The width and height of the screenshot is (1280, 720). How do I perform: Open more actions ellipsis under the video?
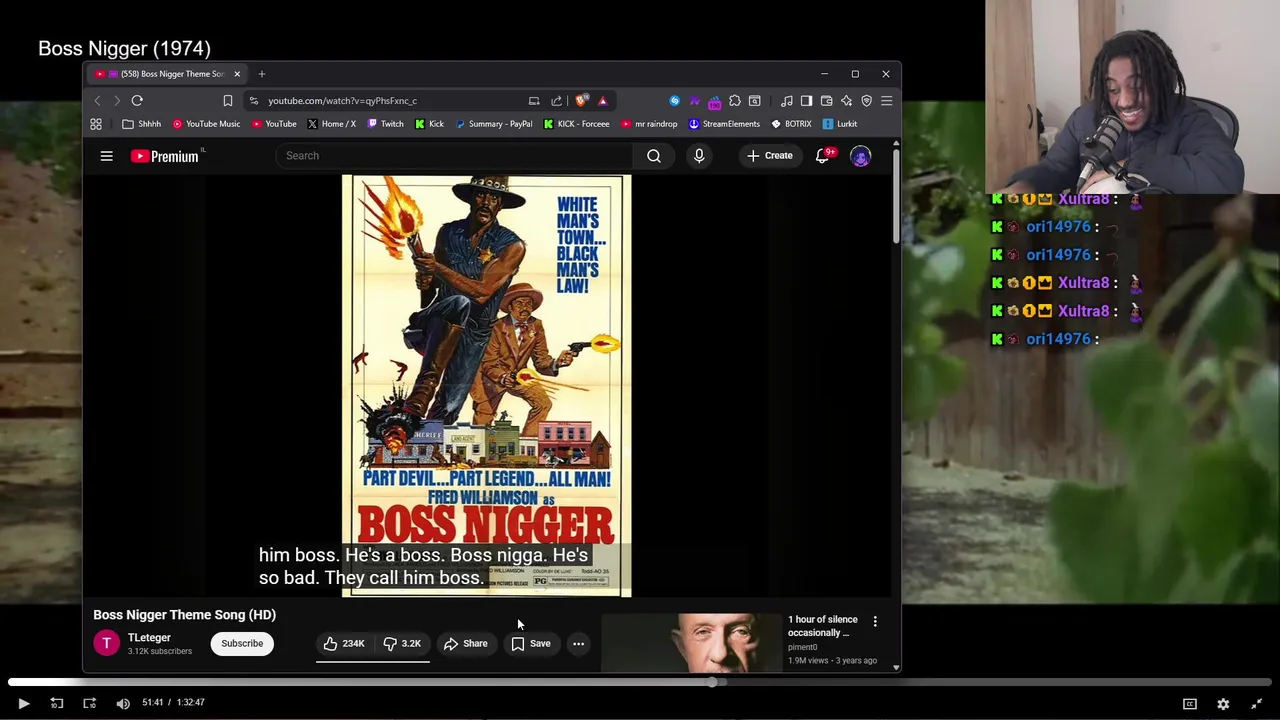[x=578, y=644]
